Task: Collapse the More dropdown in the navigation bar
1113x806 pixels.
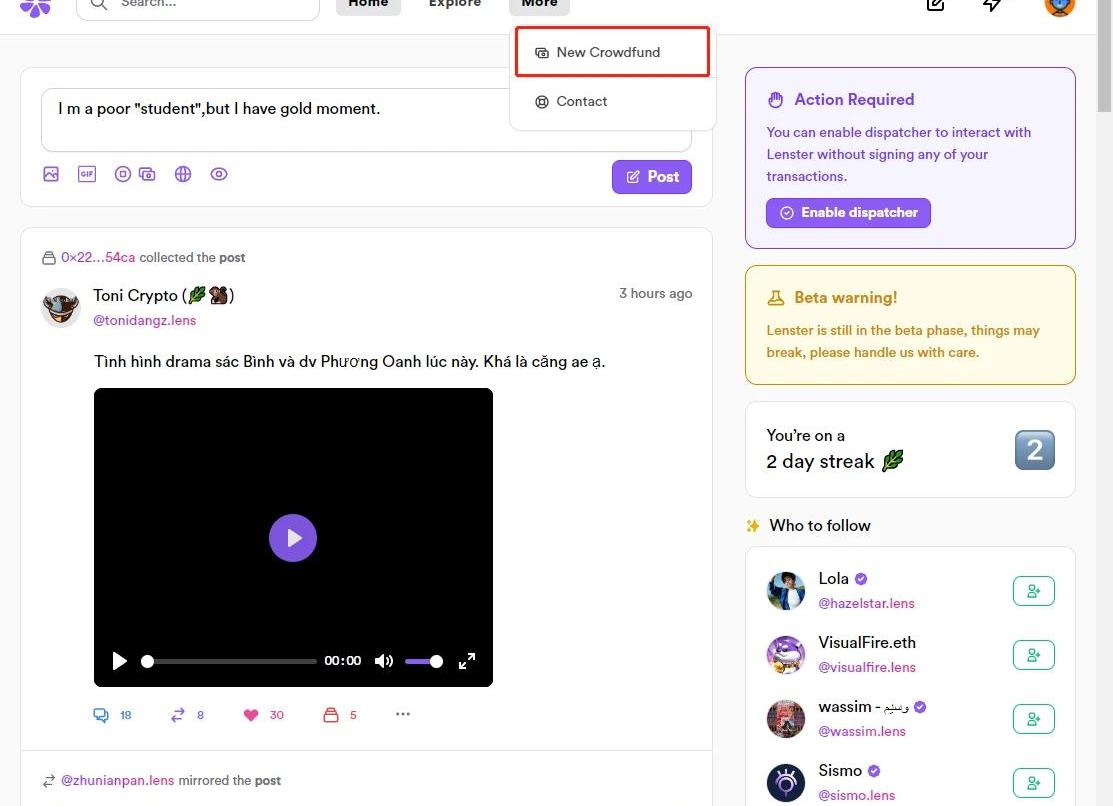Action: pos(539,5)
